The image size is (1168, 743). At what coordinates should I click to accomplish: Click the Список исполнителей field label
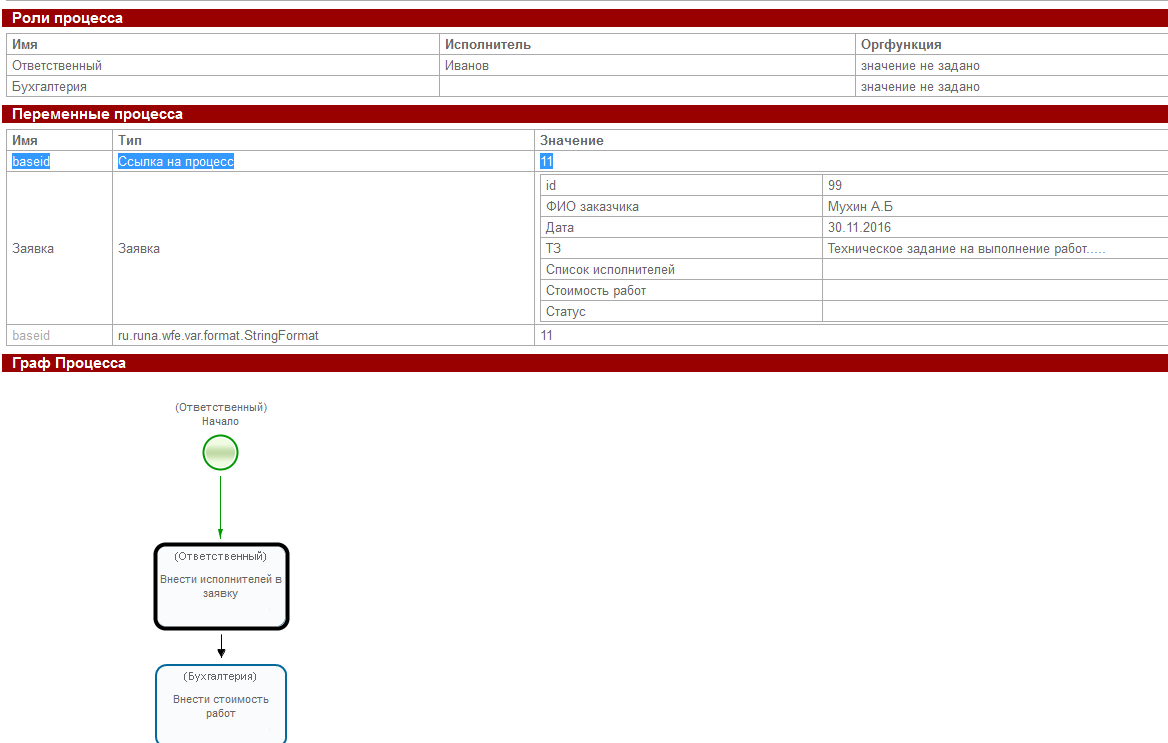point(610,269)
